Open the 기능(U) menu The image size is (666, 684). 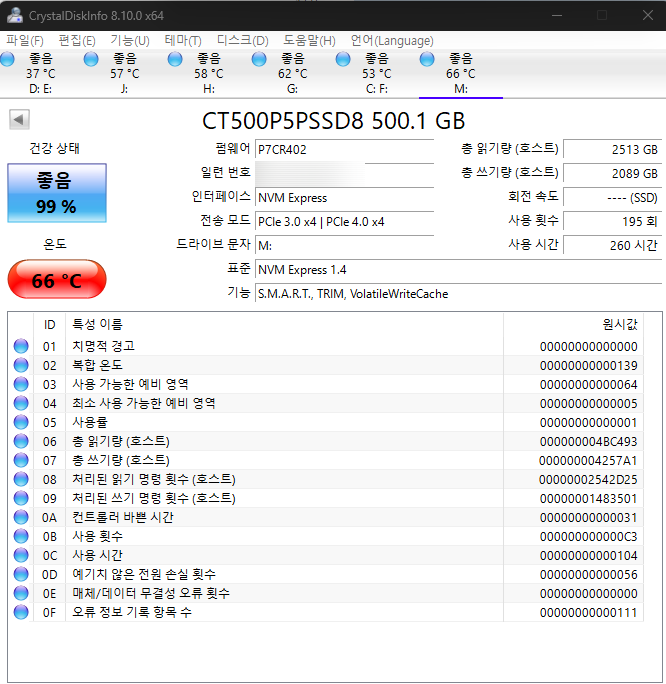[x=130, y=41]
